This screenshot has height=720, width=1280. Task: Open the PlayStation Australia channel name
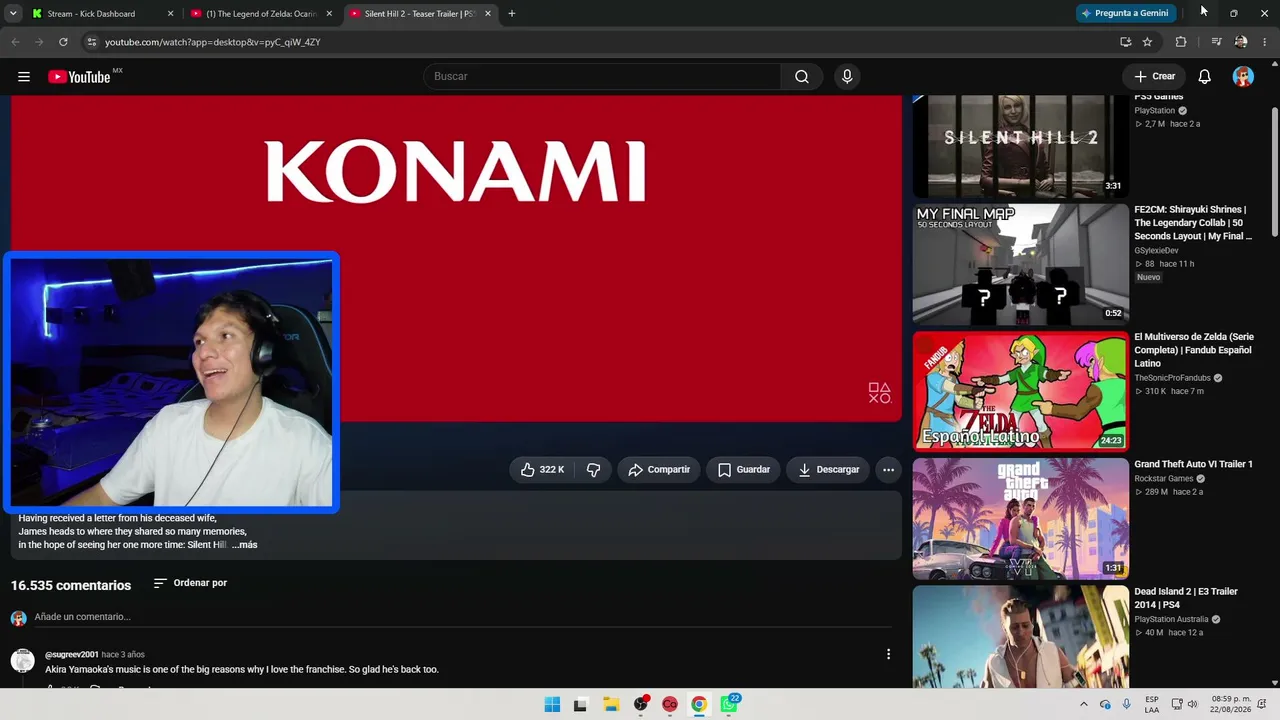[x=1171, y=620]
